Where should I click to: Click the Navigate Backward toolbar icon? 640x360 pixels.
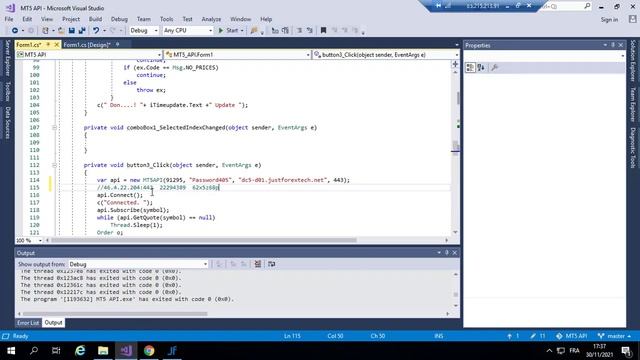point(15,31)
